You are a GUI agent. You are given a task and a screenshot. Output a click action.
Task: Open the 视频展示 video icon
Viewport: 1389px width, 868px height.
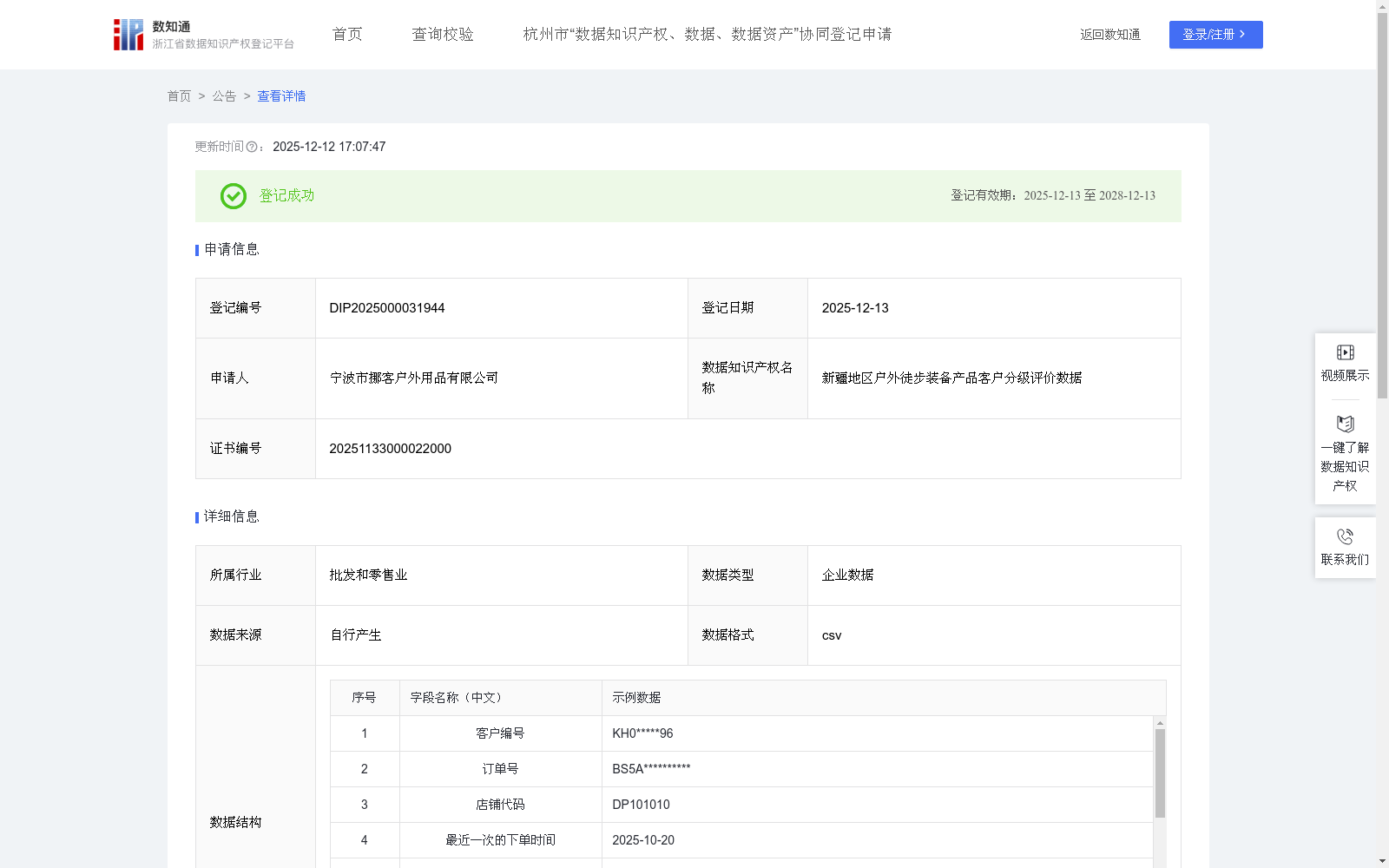pos(1345,352)
